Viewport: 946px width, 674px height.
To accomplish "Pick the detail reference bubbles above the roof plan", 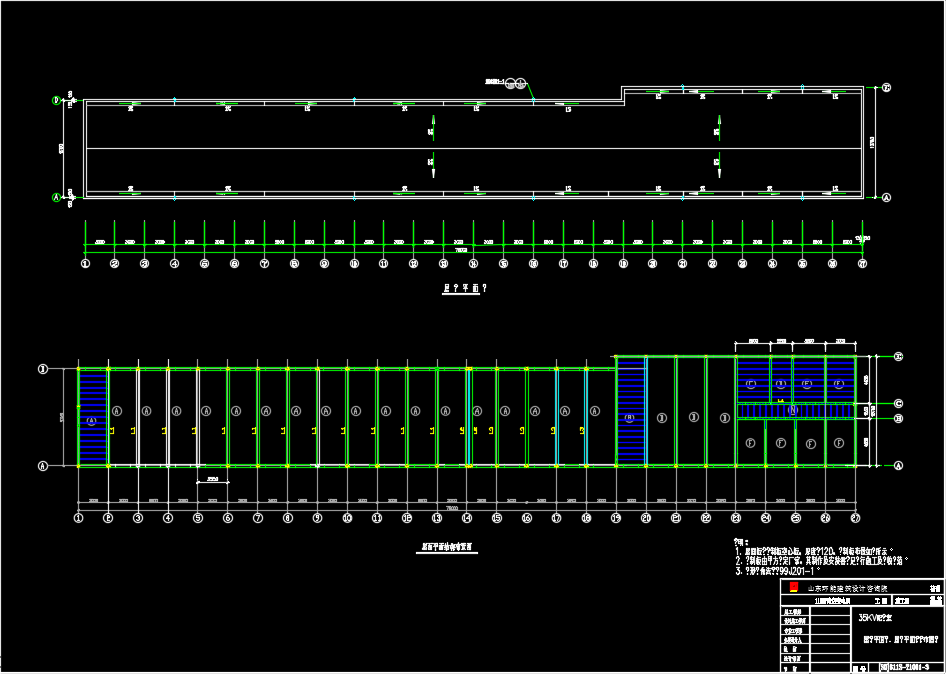I will click(x=515, y=83).
